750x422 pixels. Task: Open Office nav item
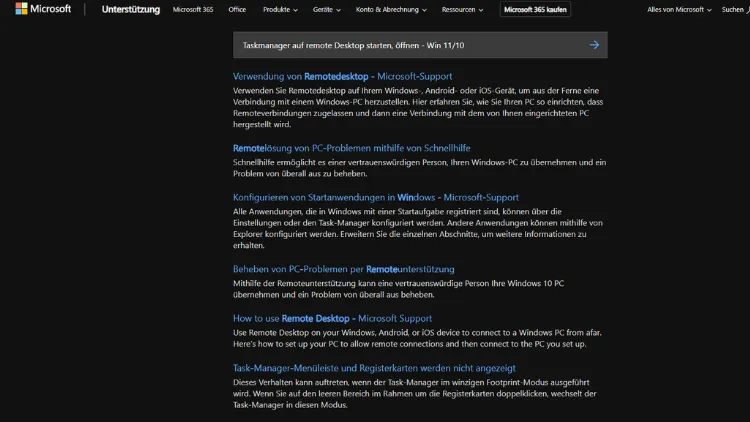click(237, 9)
